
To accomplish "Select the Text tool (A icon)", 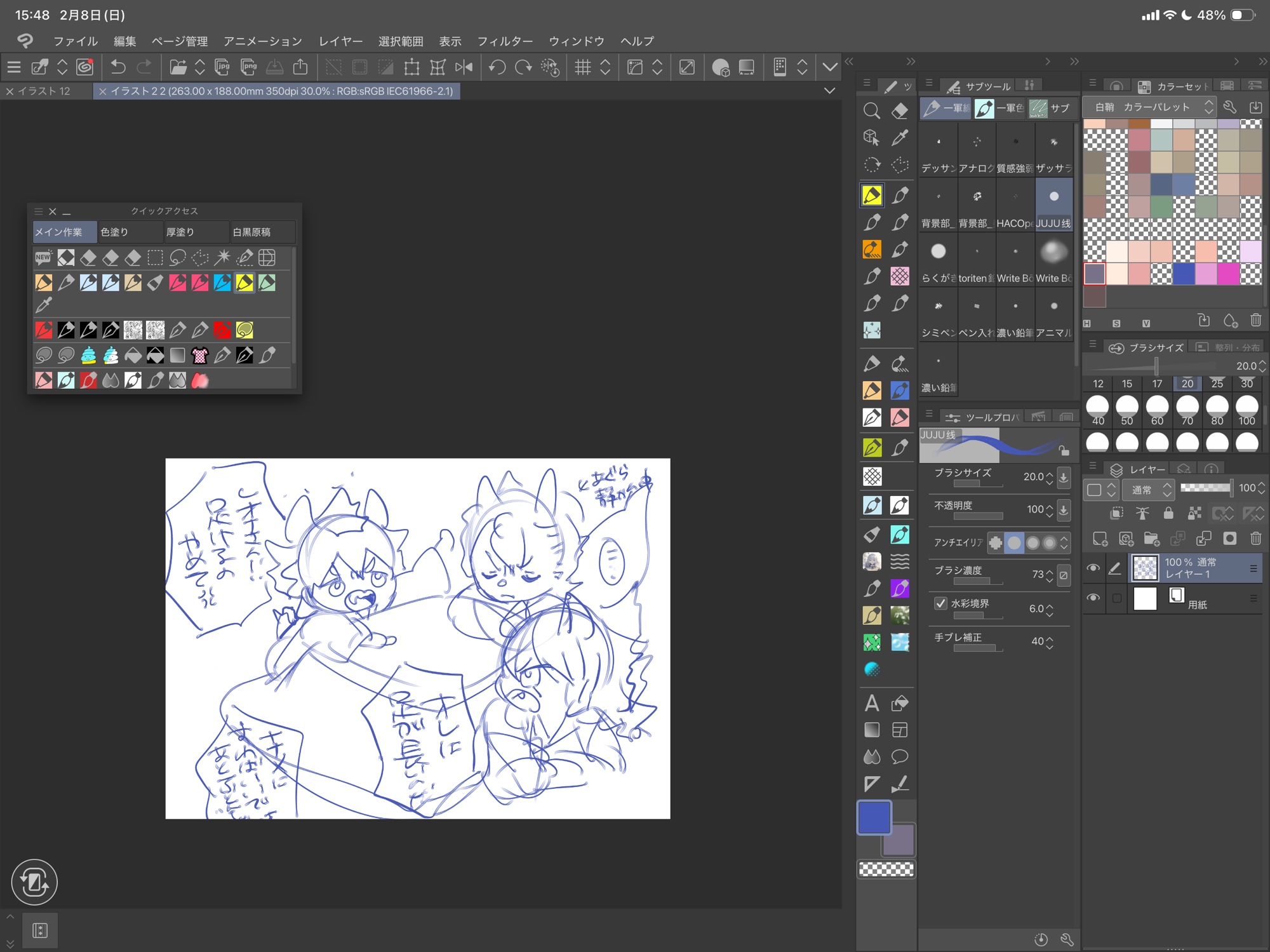I will (871, 703).
